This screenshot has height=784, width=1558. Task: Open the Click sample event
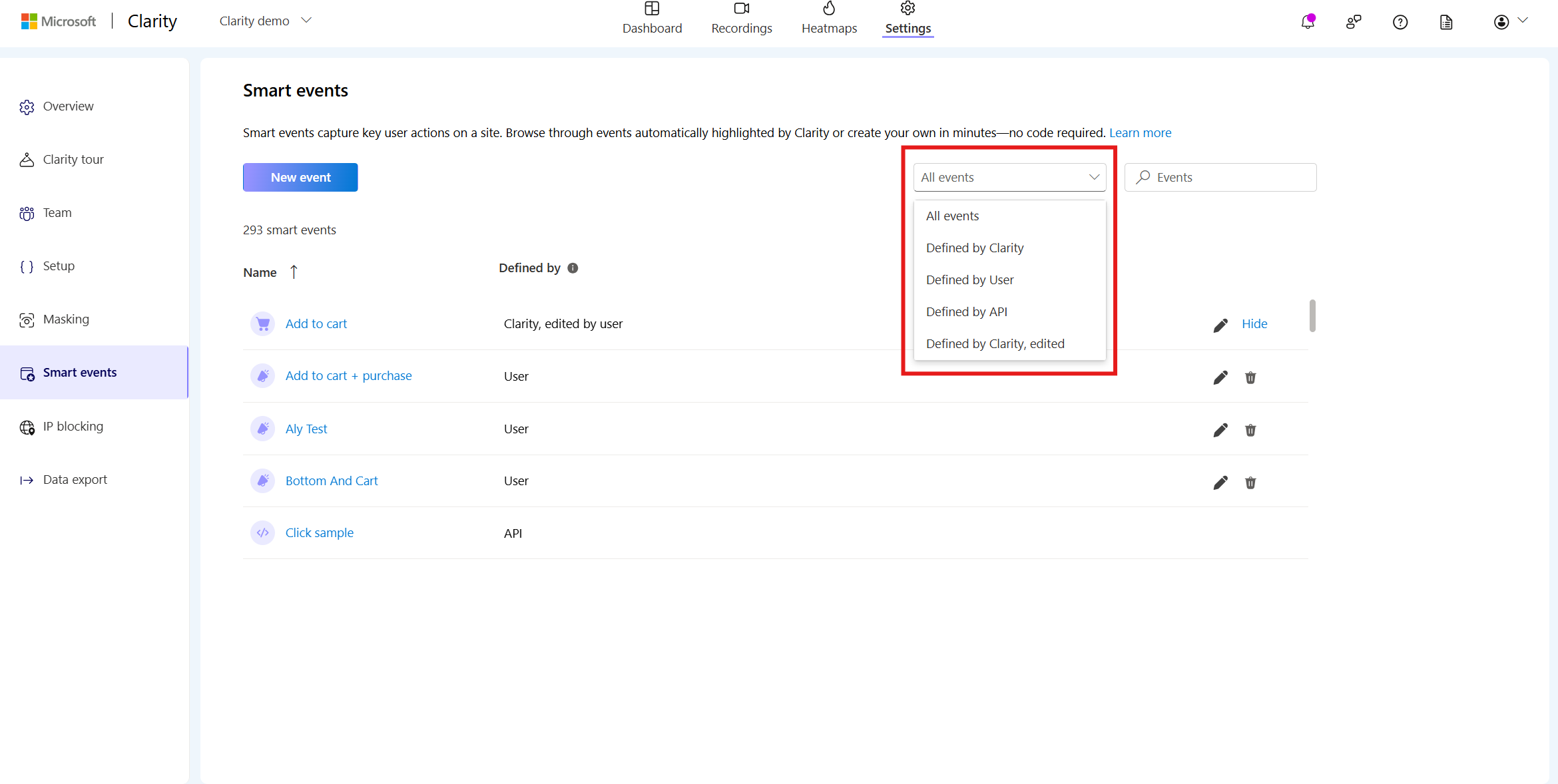click(x=320, y=533)
